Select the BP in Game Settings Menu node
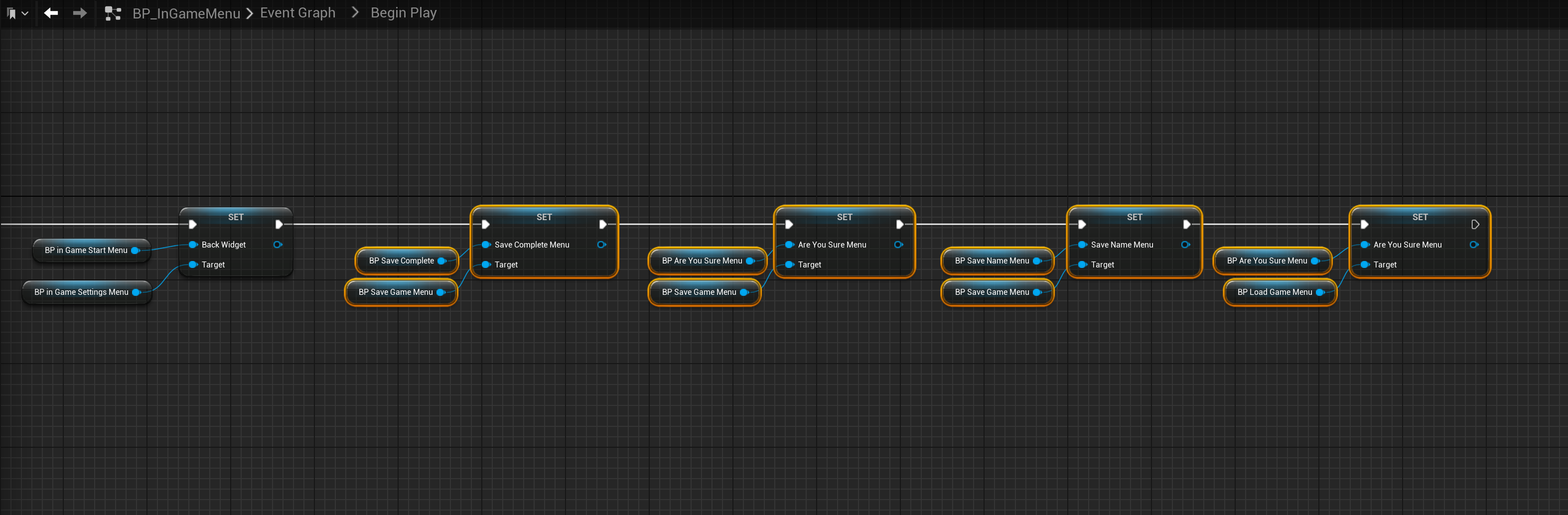This screenshot has height=515, width=1568. 81,292
